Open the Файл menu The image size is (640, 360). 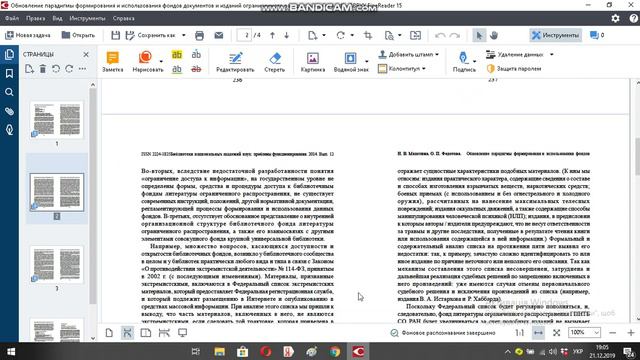click(x=12, y=18)
